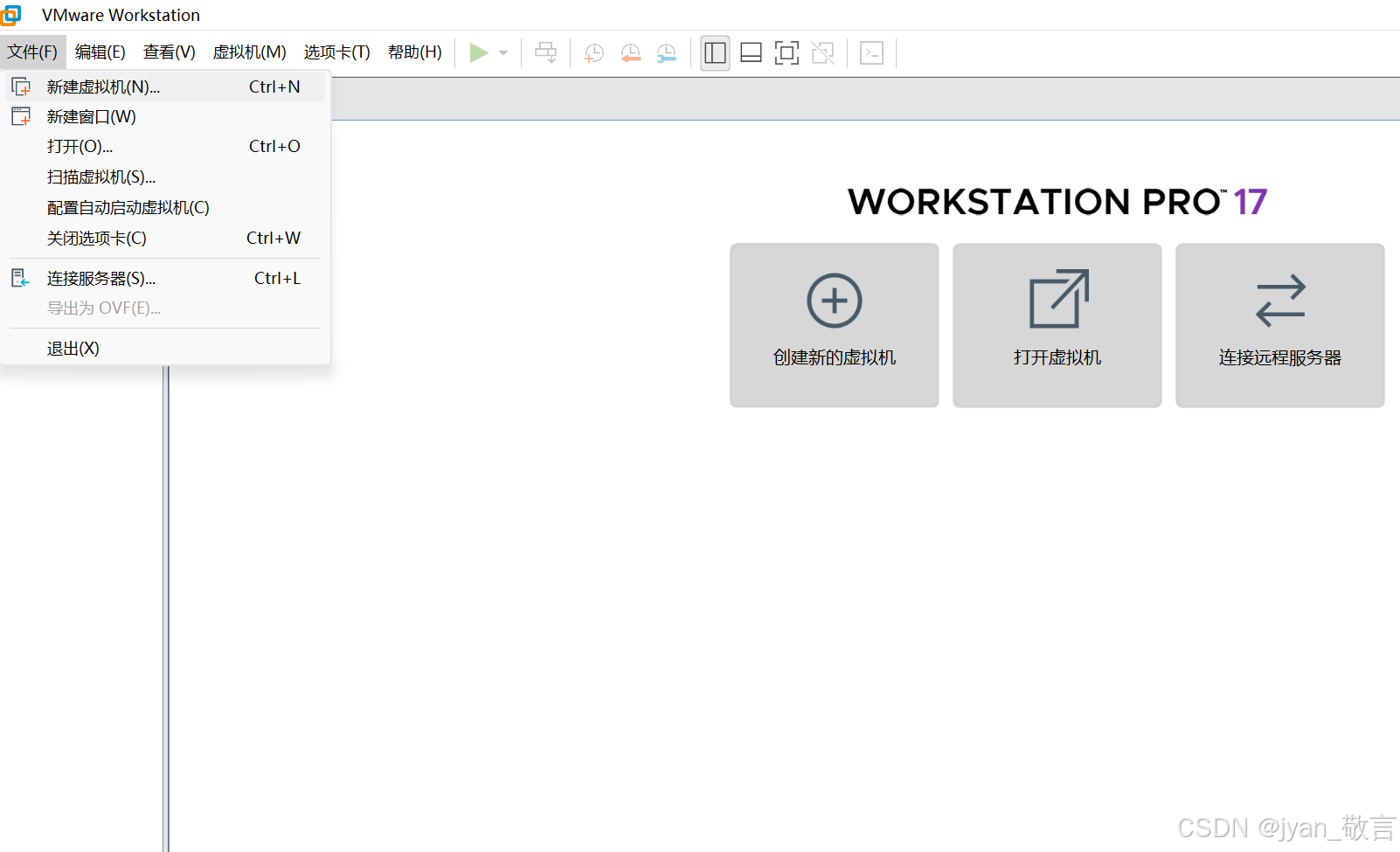This screenshot has width=1400, height=852.
Task: Click the send Ctrl+Alt+Del toolbar icon
Action: 546,53
